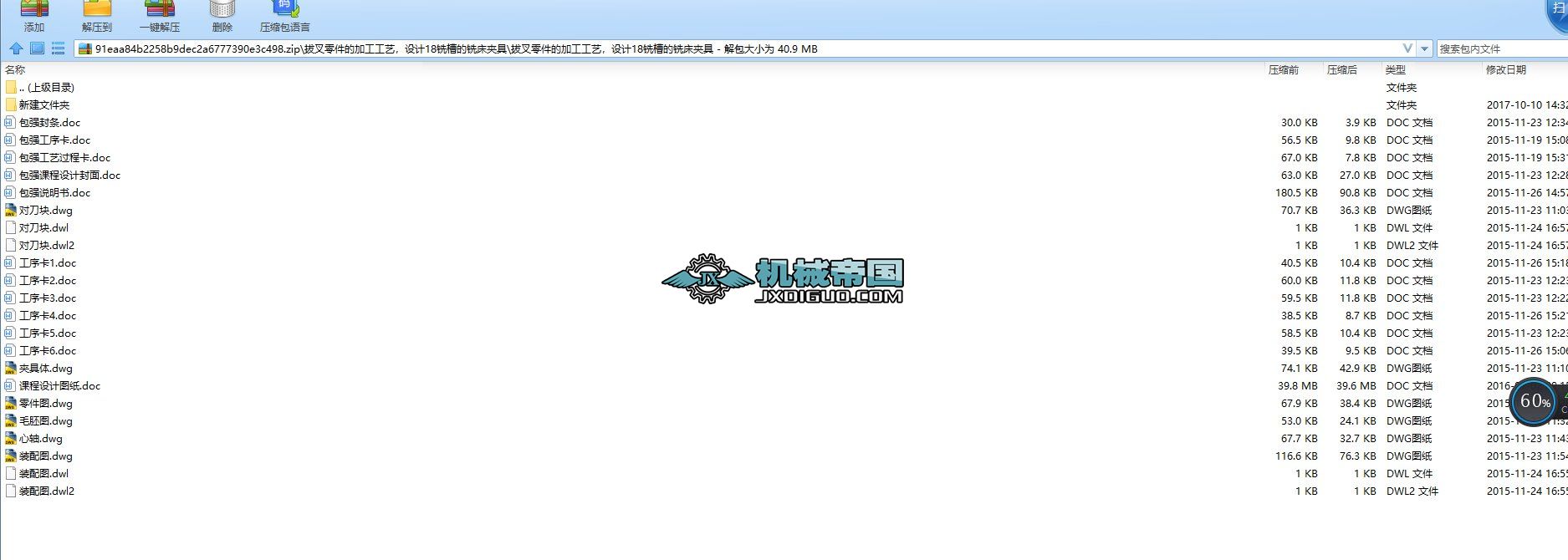Click the 一键解压 one-click extract icon
Image resolution: width=1568 pixels, height=560 pixels.
click(159, 9)
